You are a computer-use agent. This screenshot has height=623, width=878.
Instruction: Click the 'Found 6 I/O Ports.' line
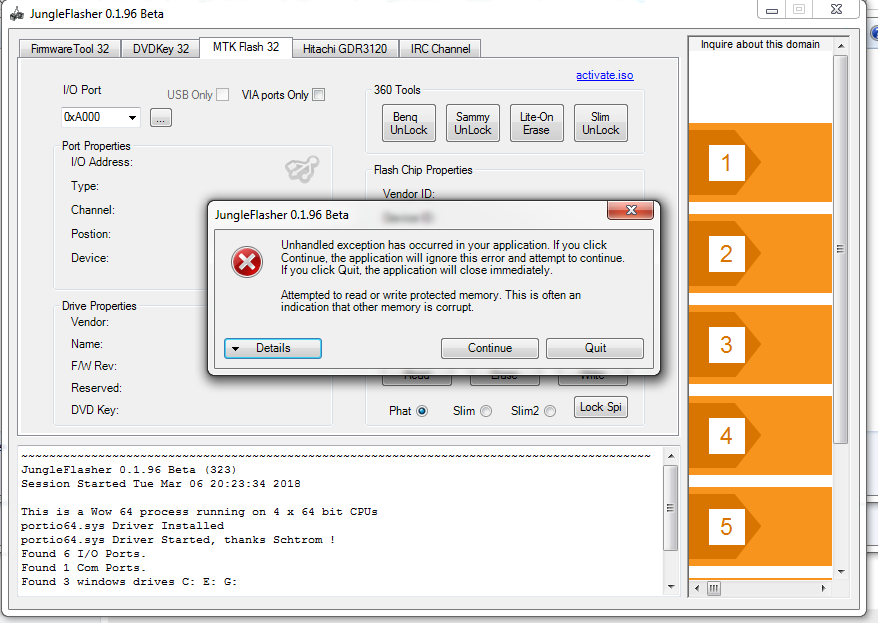pos(83,554)
